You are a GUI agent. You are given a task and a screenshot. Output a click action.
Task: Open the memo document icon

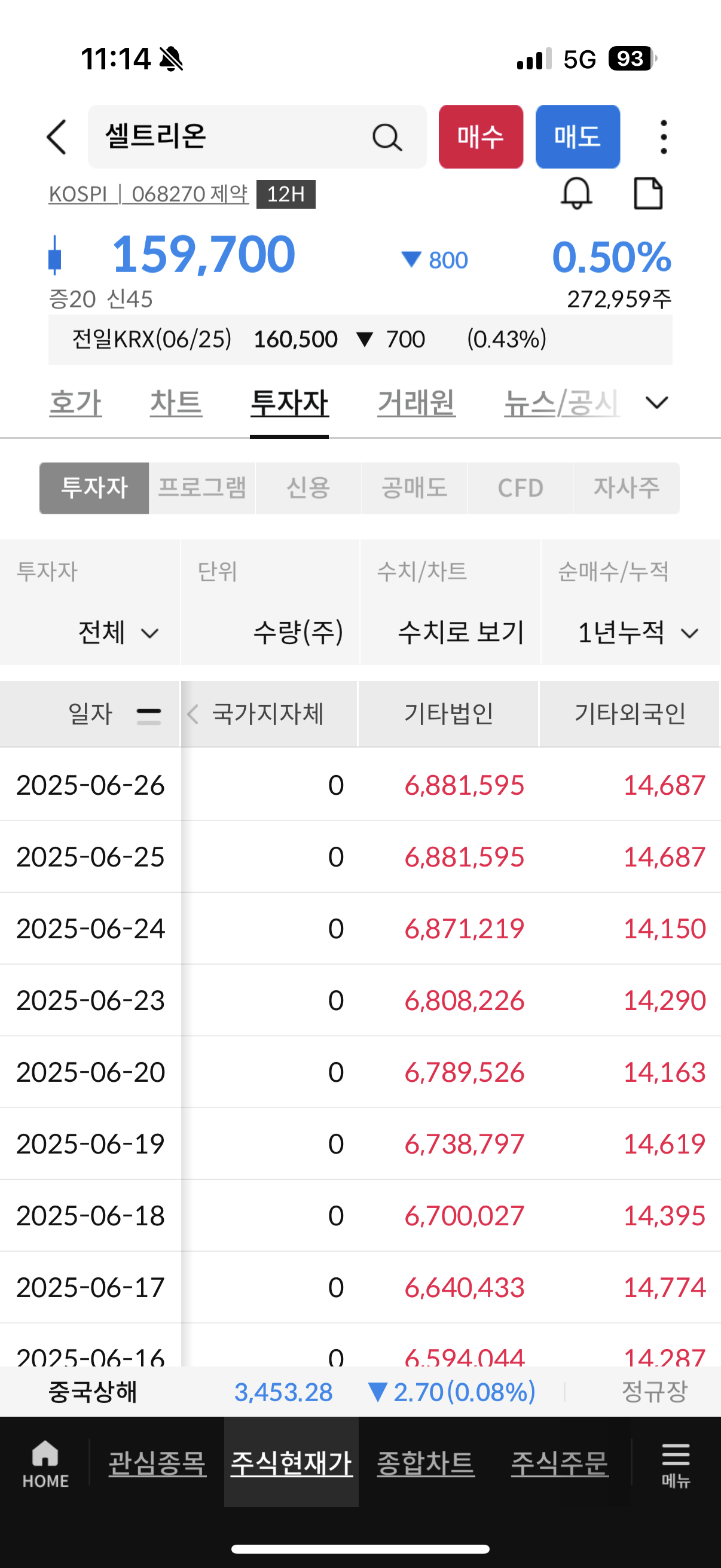(648, 194)
